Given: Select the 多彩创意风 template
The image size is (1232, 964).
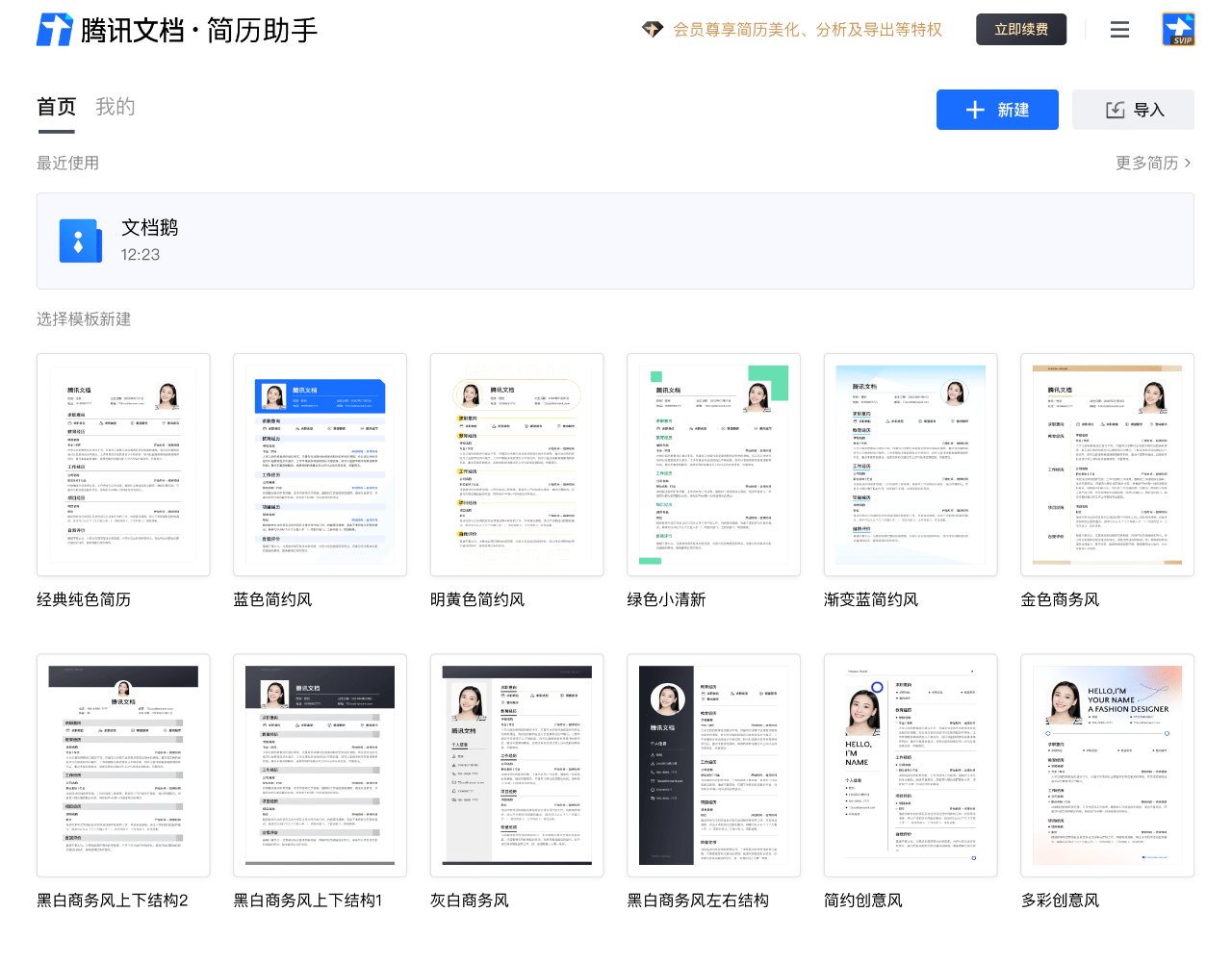Looking at the screenshot, I should (1107, 765).
